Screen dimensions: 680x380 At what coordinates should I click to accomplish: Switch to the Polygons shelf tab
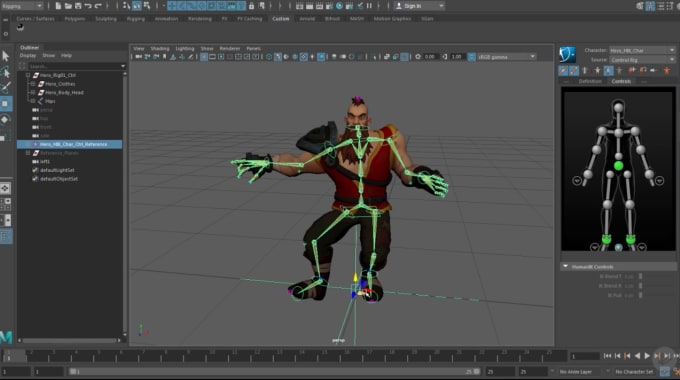75,19
